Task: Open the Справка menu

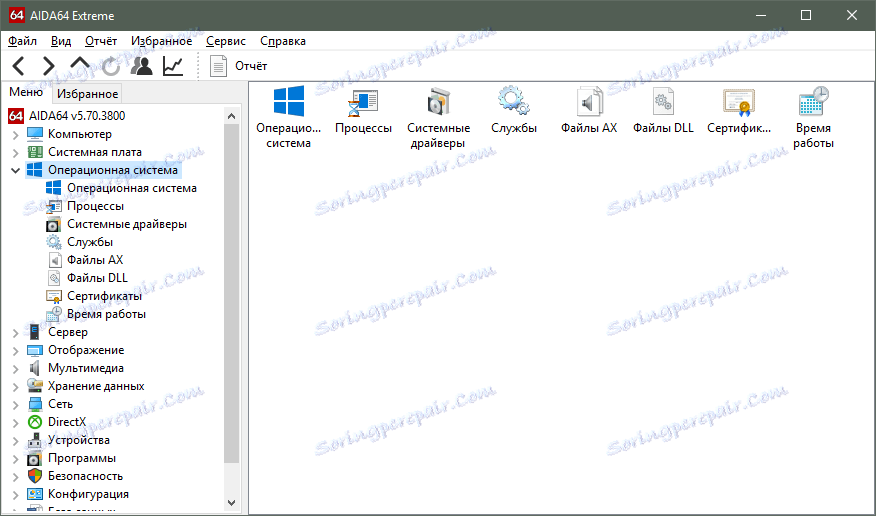Action: [283, 41]
